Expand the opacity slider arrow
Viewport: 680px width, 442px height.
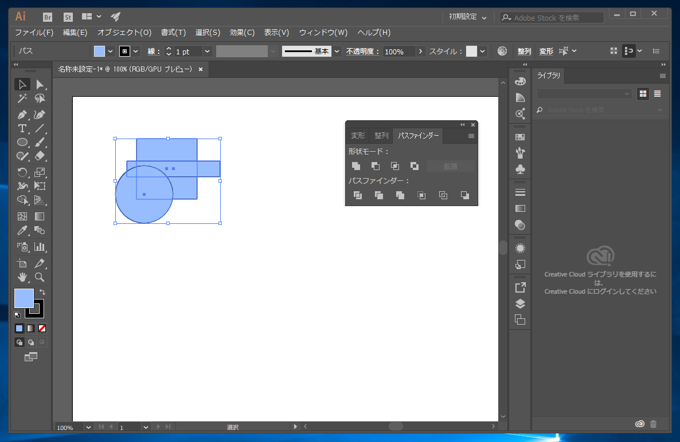click(420, 51)
